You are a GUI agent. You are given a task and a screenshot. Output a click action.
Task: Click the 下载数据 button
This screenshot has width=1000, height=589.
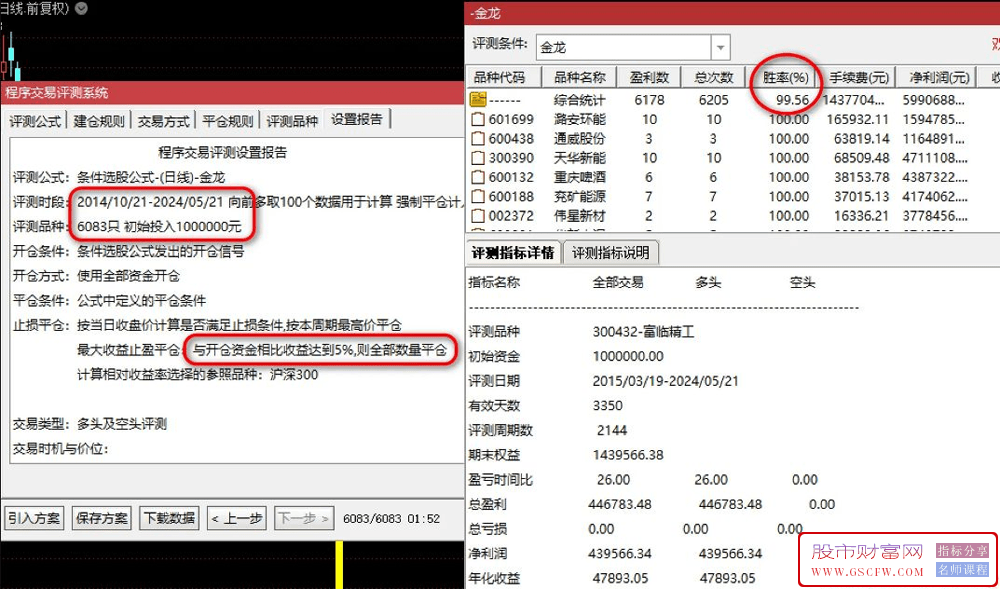[169, 518]
